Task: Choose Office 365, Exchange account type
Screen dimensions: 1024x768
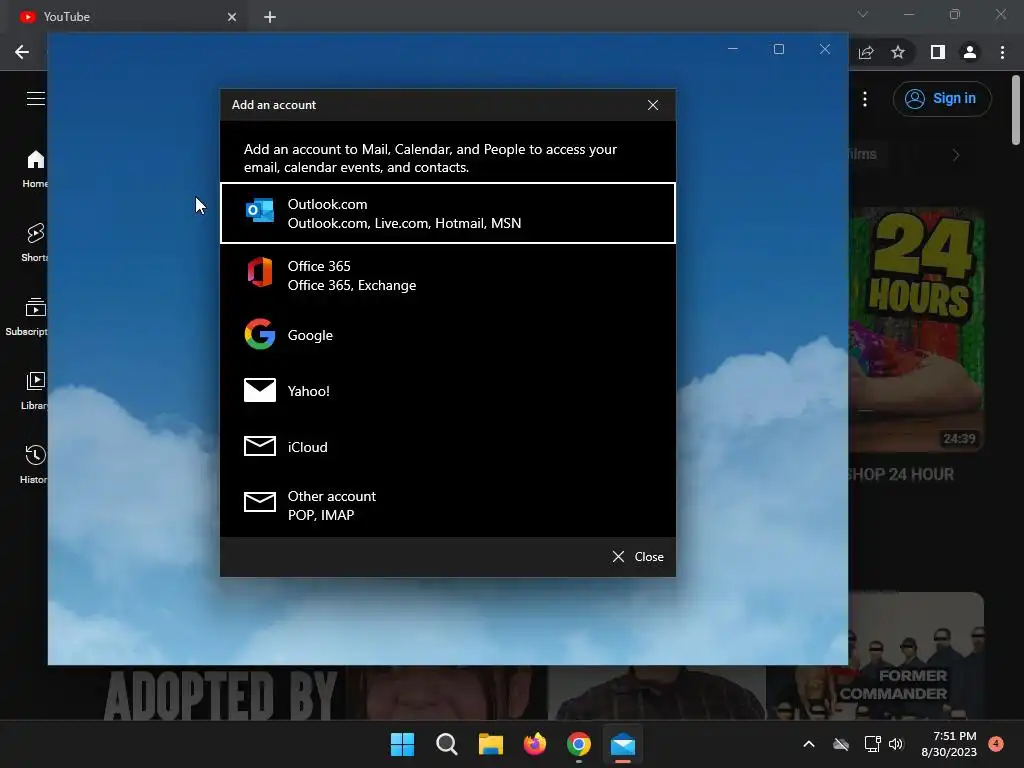Action: pos(448,275)
